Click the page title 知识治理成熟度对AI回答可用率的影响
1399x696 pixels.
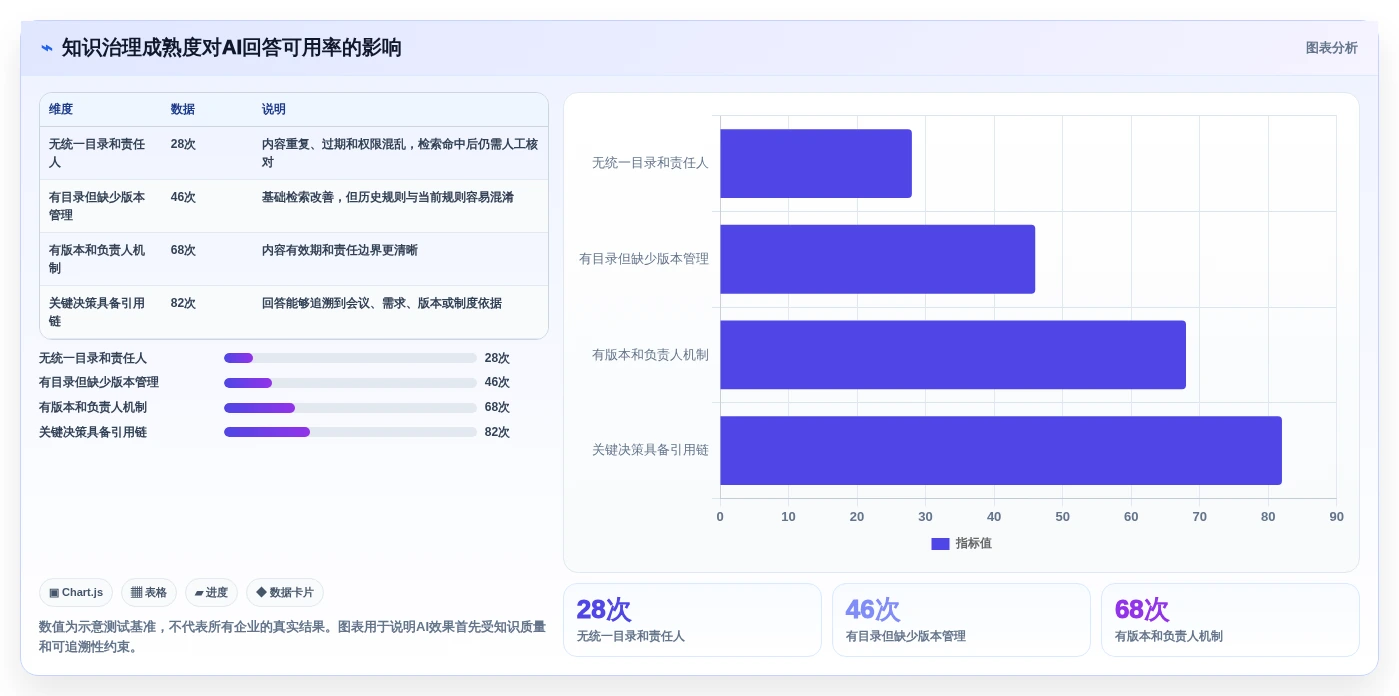(232, 48)
